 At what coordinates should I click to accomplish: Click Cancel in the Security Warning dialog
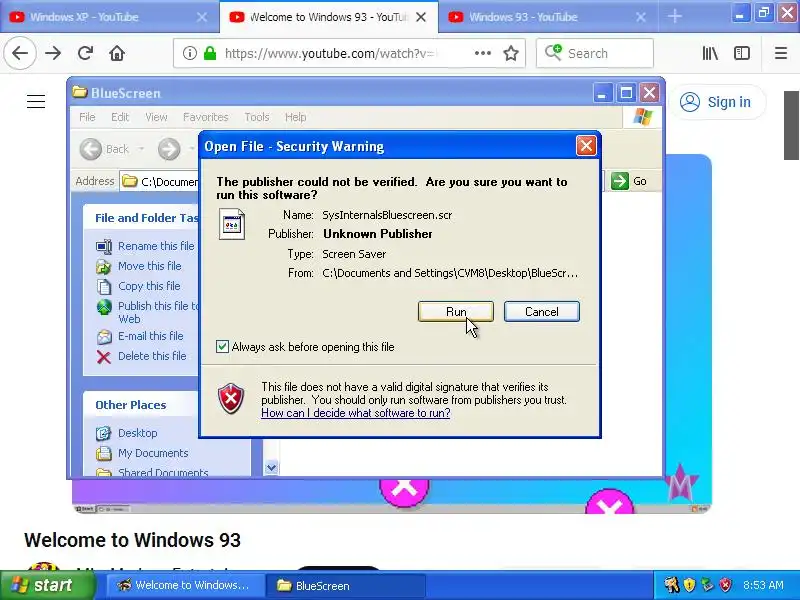541,312
